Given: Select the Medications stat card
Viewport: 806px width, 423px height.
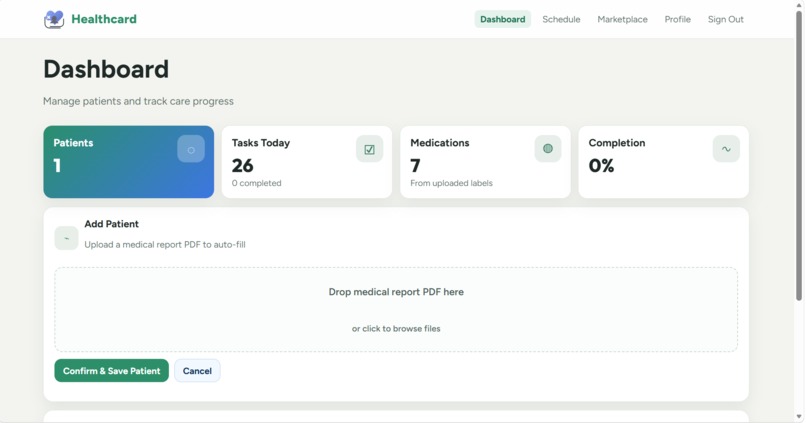Looking at the screenshot, I should pyautogui.click(x=485, y=162).
